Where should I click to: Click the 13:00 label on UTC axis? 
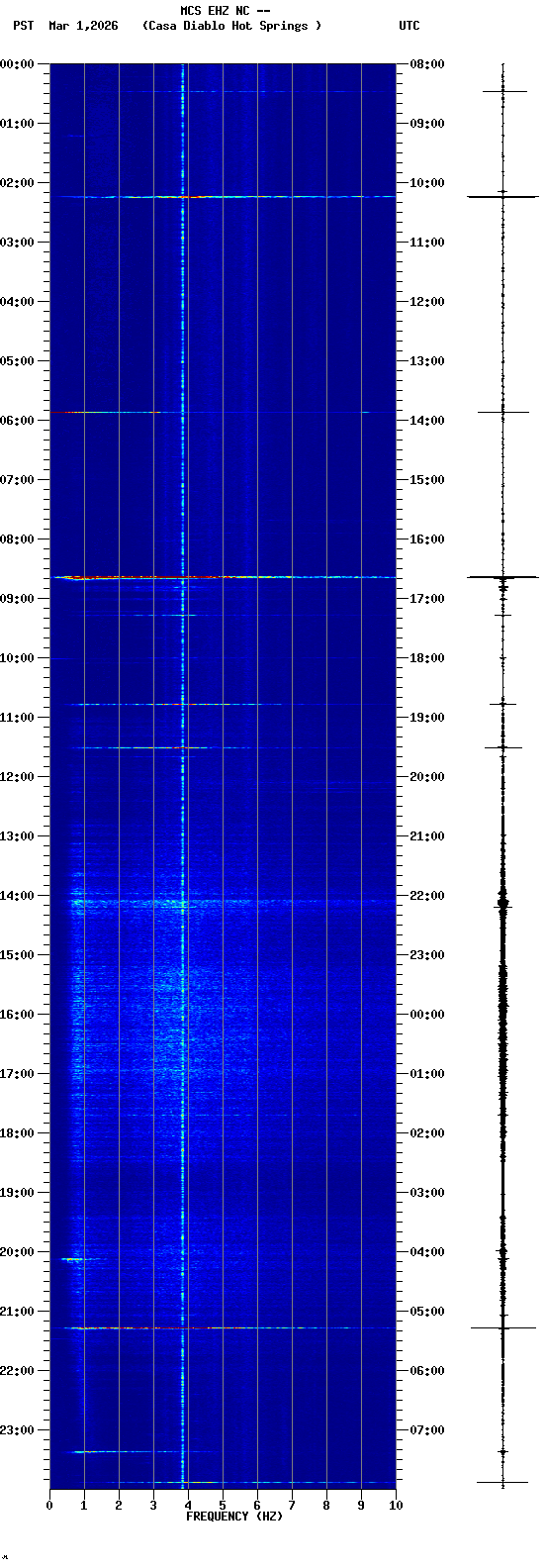click(x=427, y=361)
